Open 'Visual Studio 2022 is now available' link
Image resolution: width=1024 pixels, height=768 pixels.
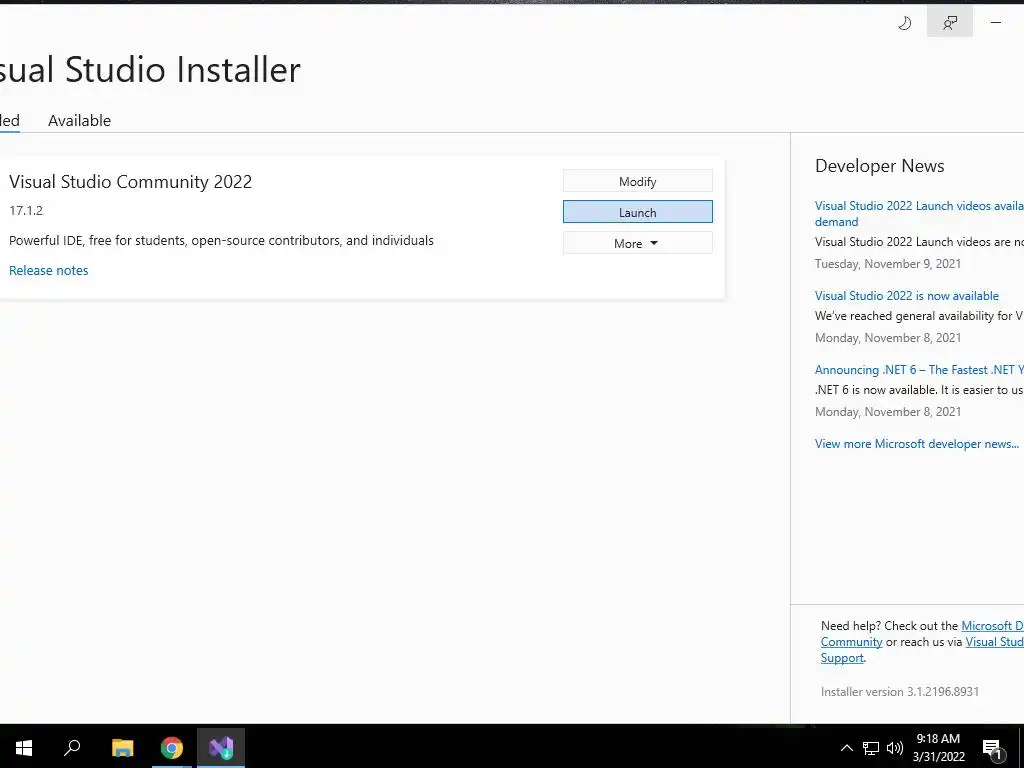click(906, 296)
